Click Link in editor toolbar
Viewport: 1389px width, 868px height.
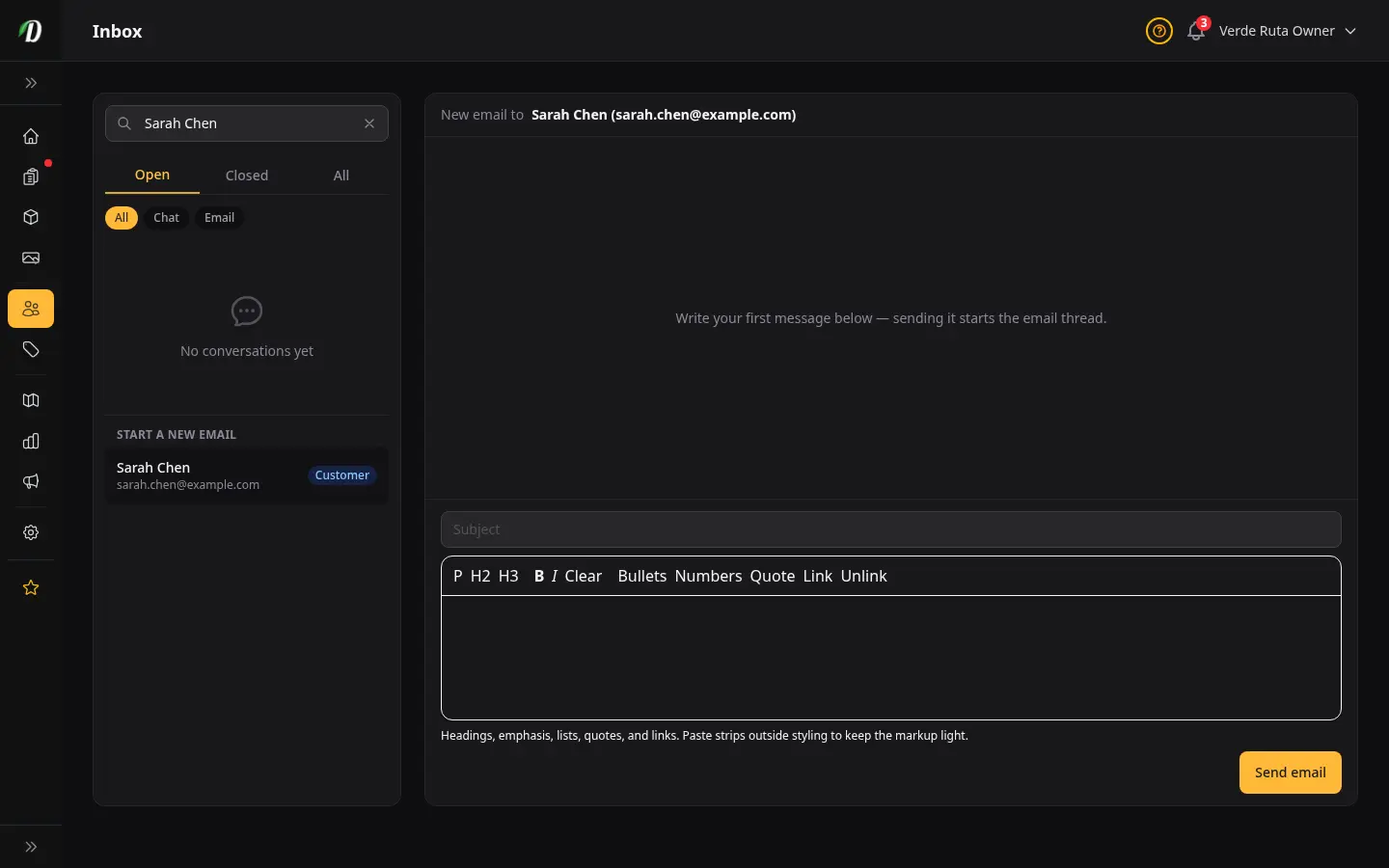(x=818, y=576)
